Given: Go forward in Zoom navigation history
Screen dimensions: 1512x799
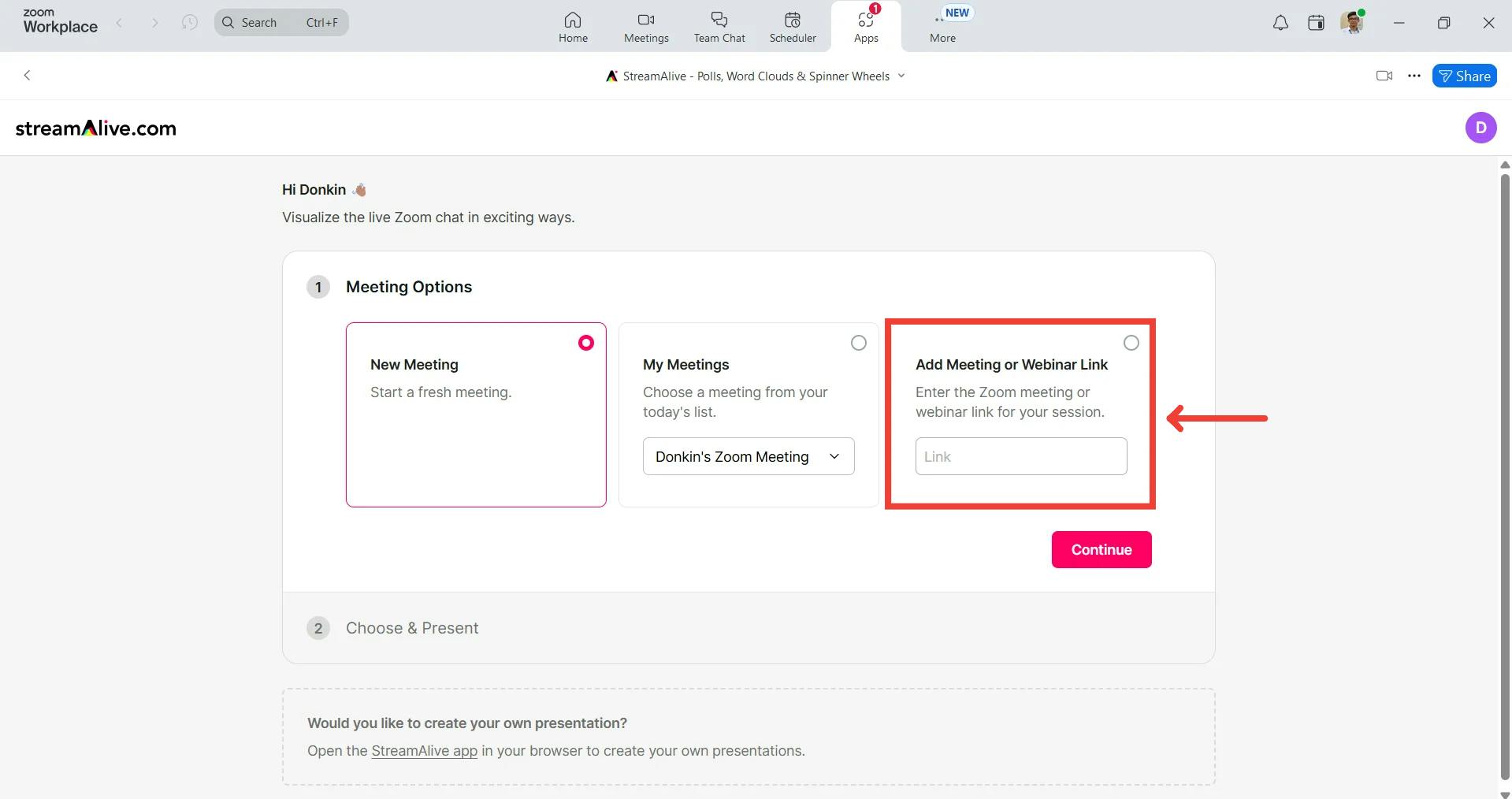Looking at the screenshot, I should (154, 23).
